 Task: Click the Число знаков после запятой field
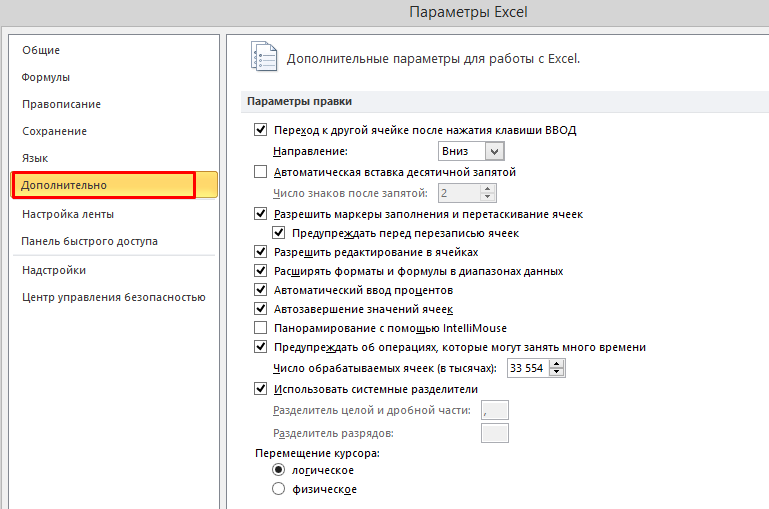[x=458, y=193]
